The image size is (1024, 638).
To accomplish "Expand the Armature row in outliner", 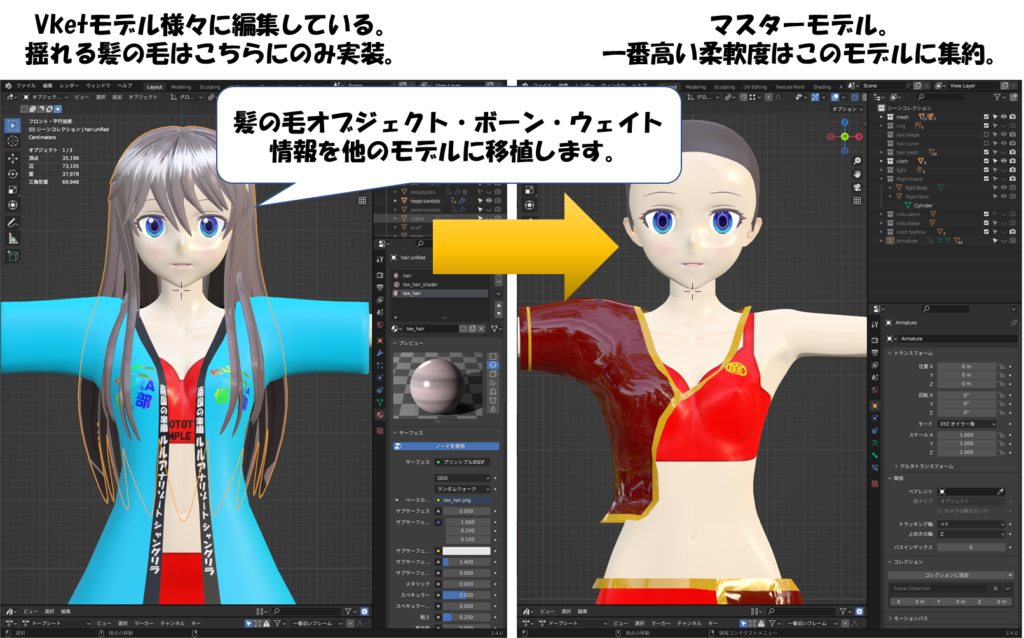I will coord(882,240).
